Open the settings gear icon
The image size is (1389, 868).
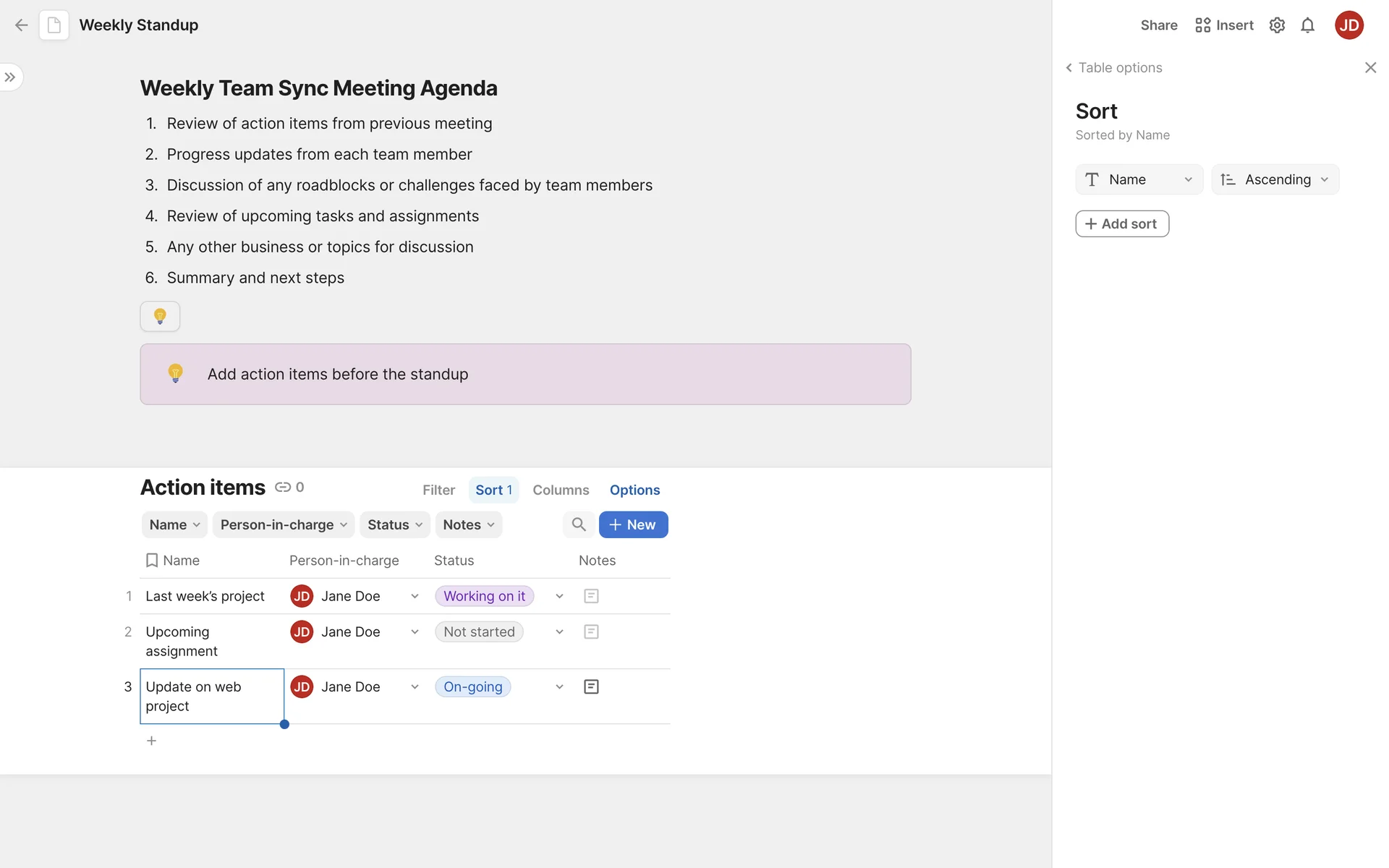1277,25
